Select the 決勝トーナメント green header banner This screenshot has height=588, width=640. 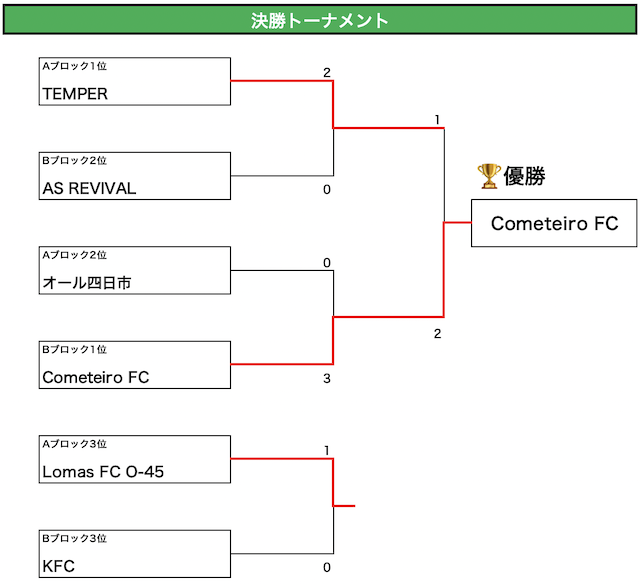(x=320, y=20)
